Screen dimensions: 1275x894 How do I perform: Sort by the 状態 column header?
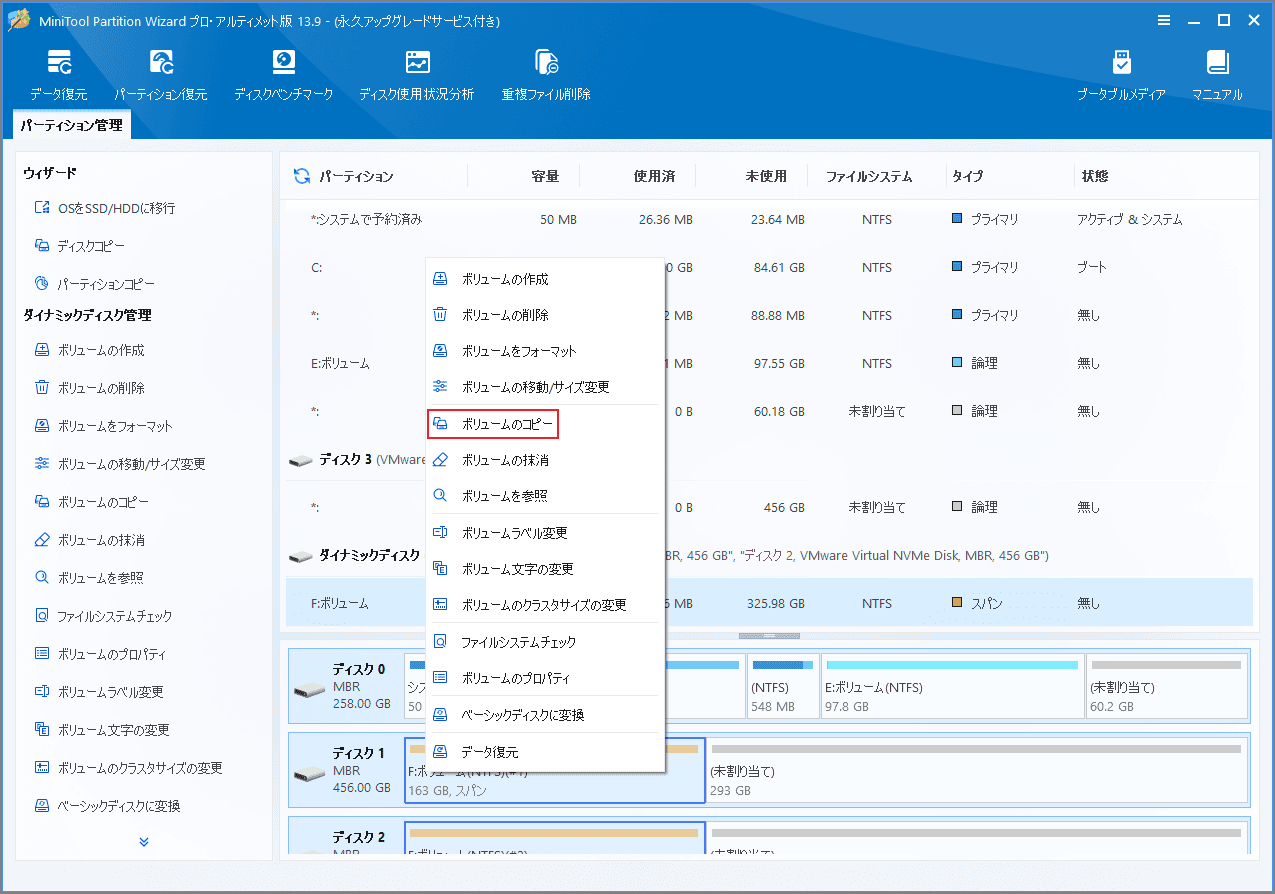[1094, 176]
